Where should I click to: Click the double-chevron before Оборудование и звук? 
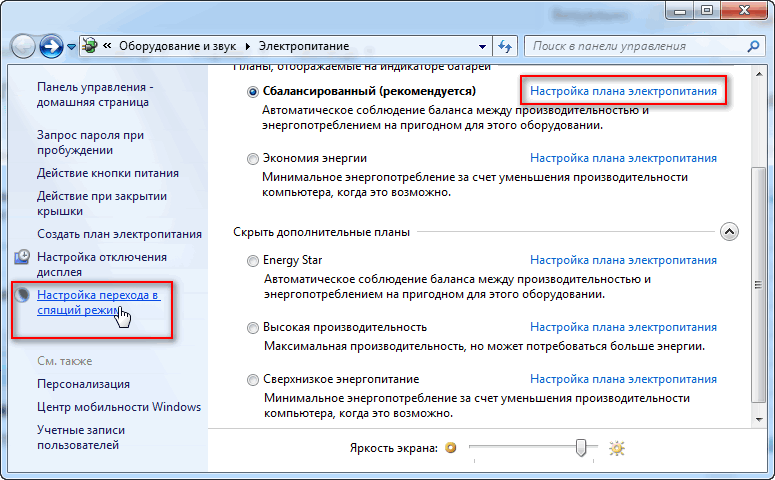[107, 46]
